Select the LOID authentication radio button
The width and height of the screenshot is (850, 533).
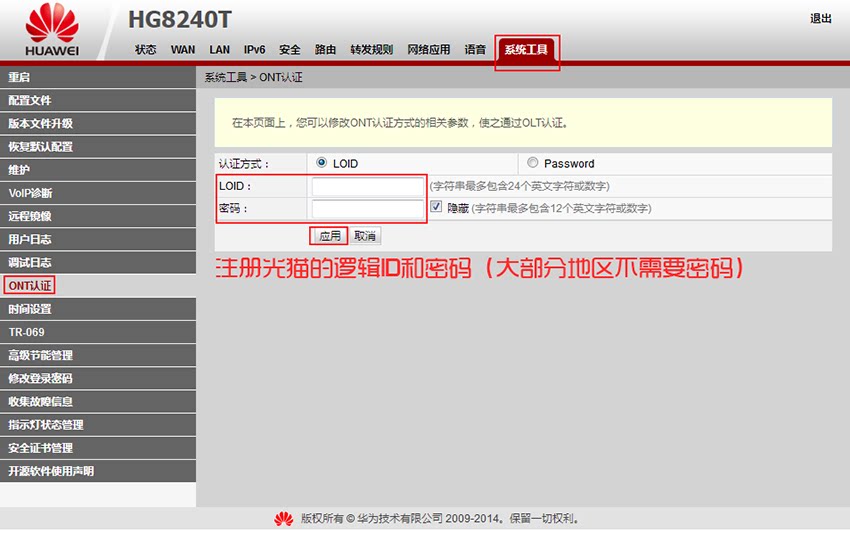[321, 163]
